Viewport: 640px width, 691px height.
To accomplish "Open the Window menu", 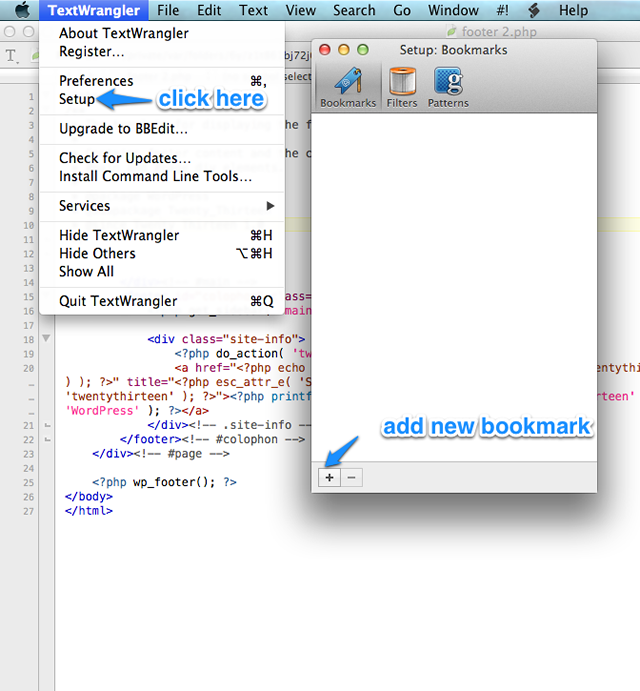I will [453, 10].
